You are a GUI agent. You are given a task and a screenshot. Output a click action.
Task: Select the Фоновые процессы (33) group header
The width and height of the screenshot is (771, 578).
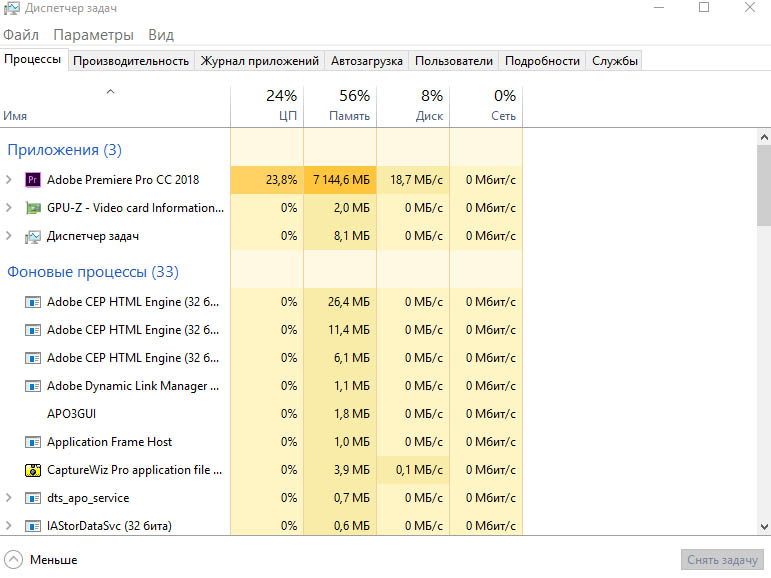click(93, 272)
